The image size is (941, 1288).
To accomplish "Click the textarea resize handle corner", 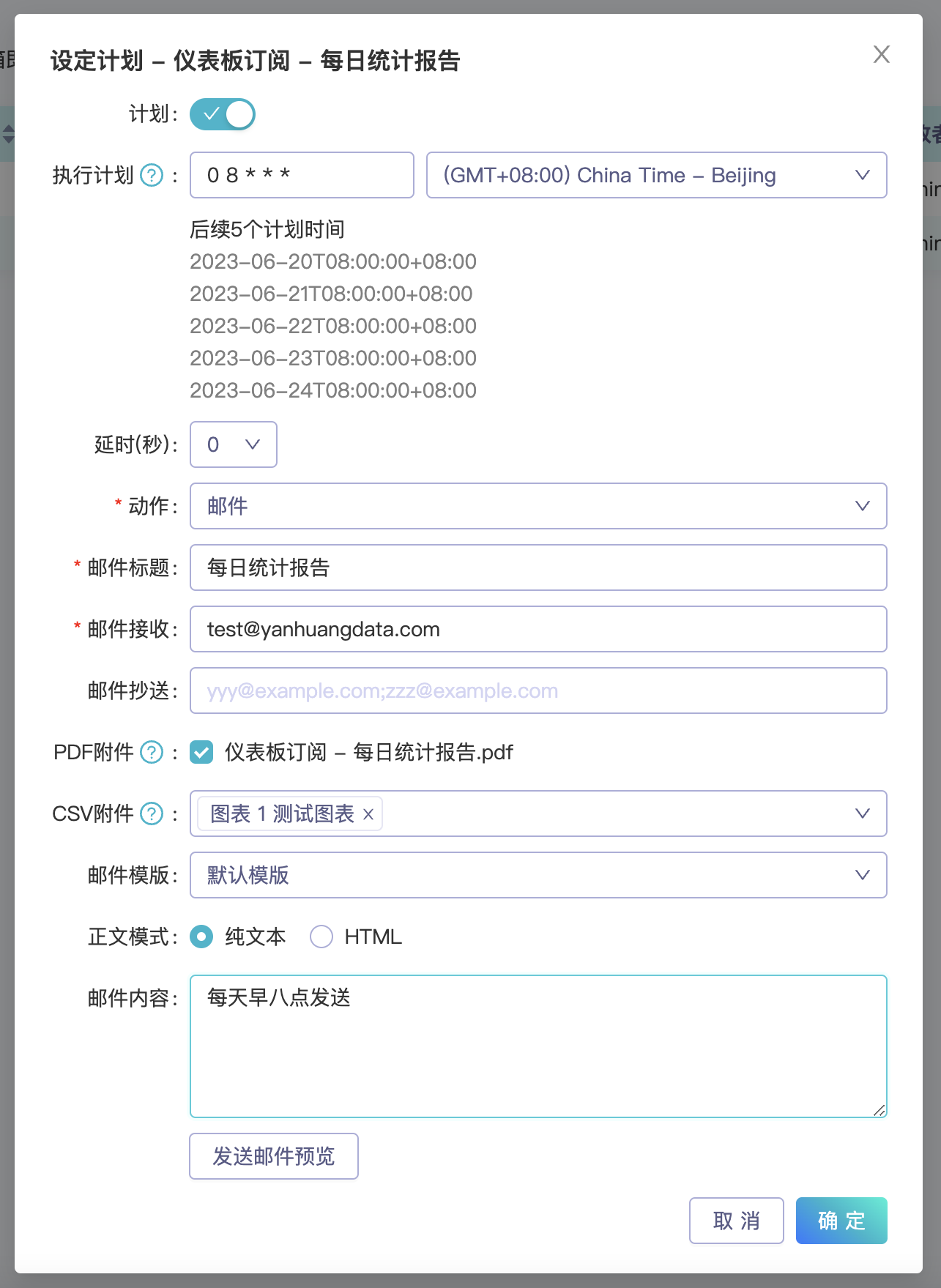I will (879, 1110).
